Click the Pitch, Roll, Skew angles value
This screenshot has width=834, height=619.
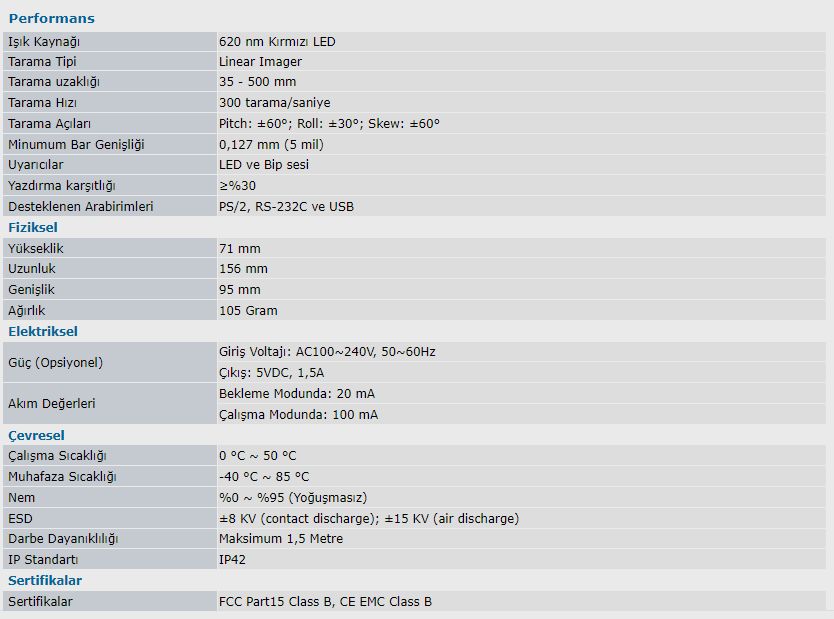(x=329, y=124)
